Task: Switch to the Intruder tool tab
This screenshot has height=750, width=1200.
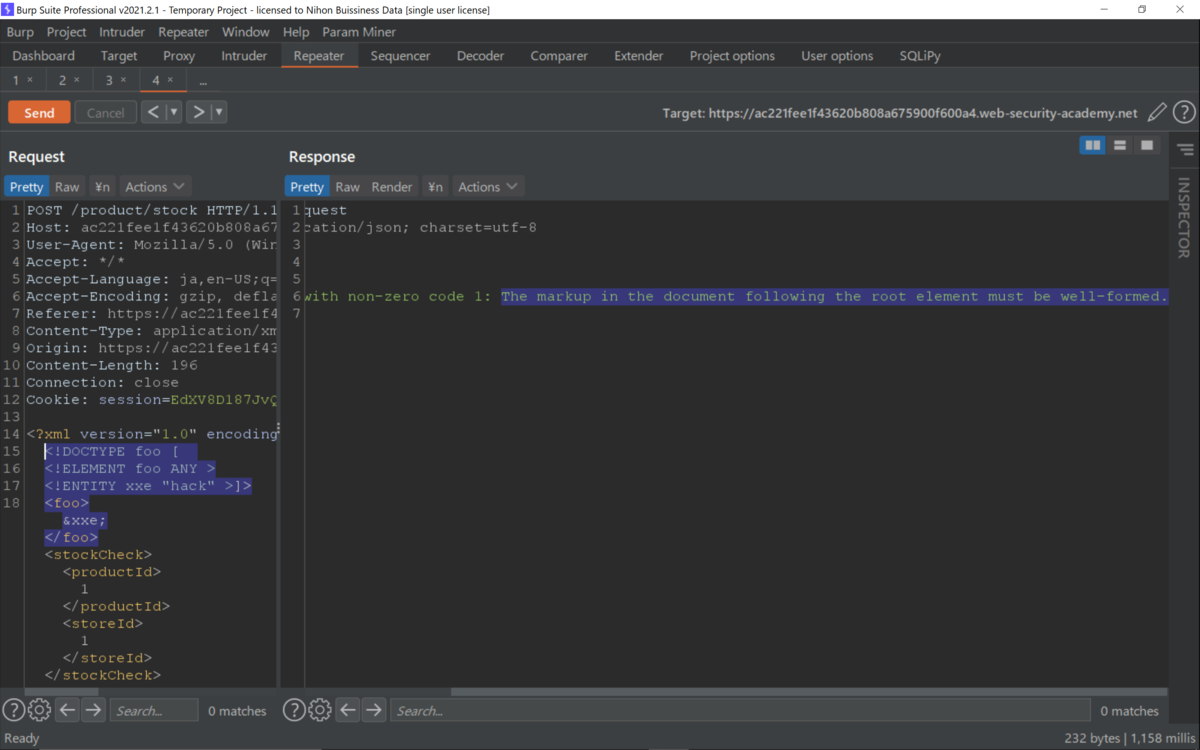Action: (244, 56)
